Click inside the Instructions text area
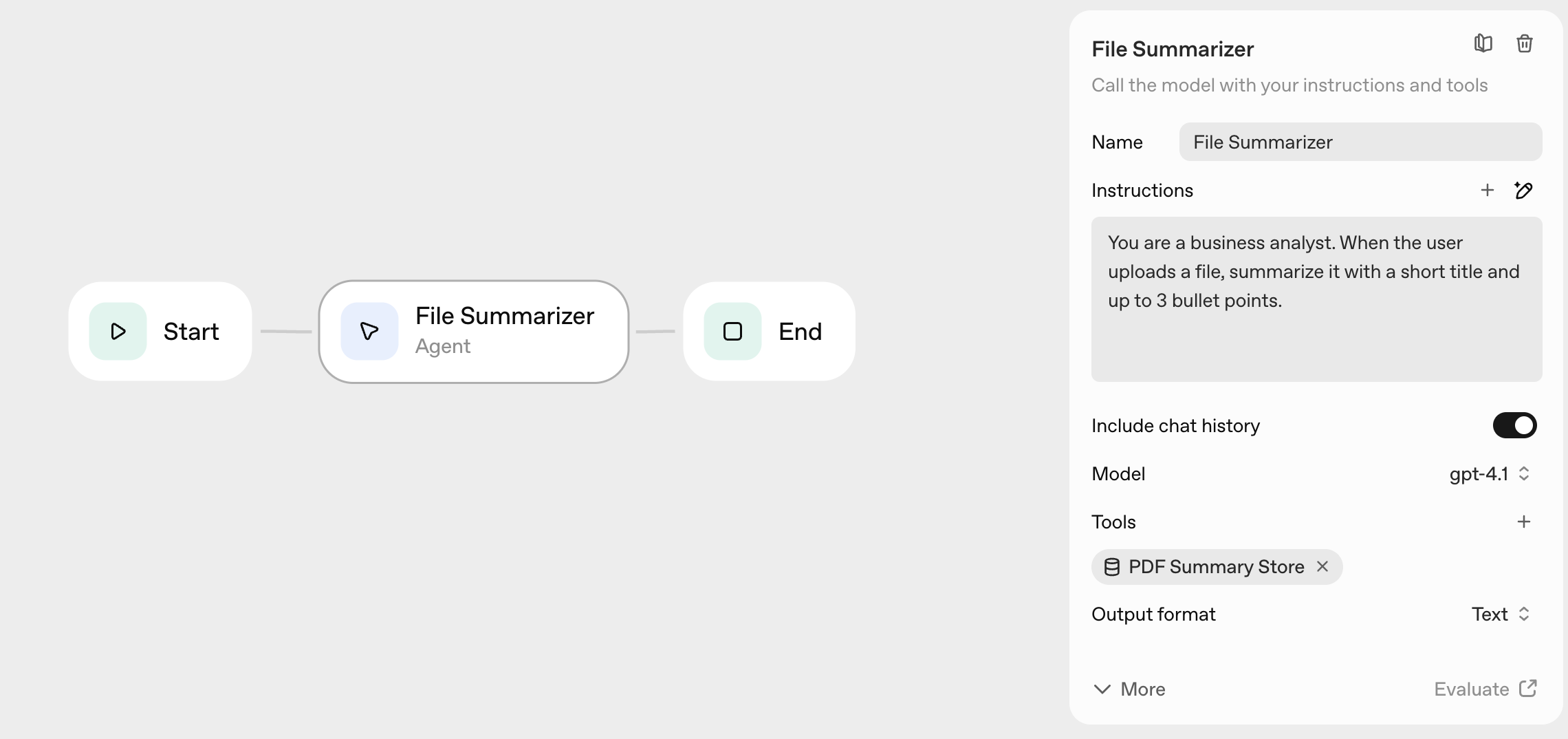1568x739 pixels. coord(1315,299)
